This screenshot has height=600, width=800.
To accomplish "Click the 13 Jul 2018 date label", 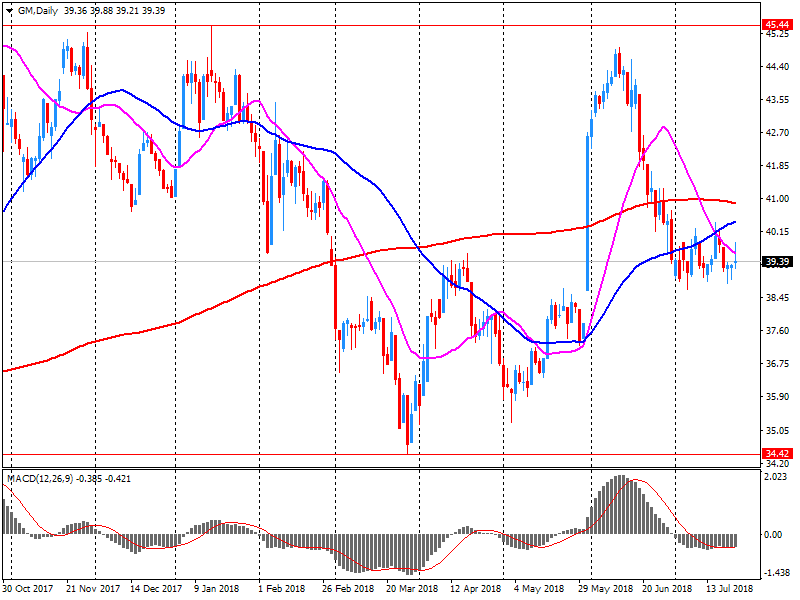I will pos(730,588).
